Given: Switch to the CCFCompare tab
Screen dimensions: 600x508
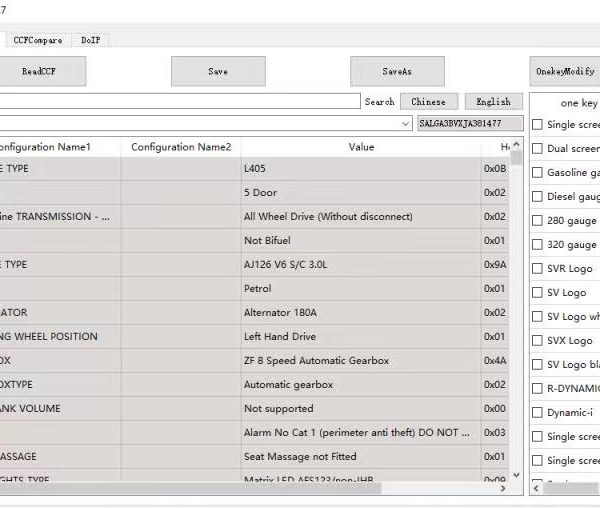Looking at the screenshot, I should 38,40.
